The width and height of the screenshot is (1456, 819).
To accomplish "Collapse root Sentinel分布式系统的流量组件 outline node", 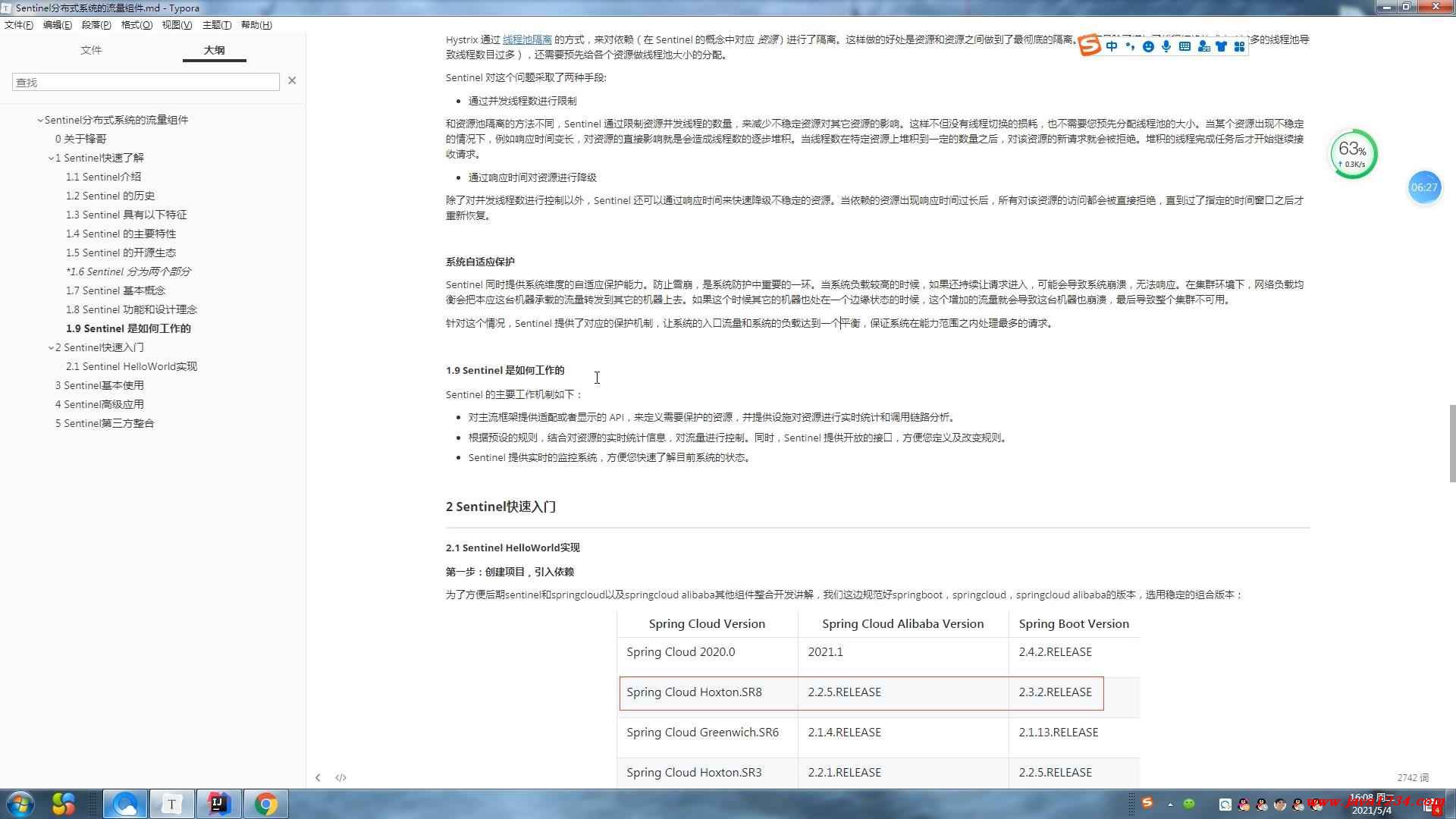I will [40, 120].
